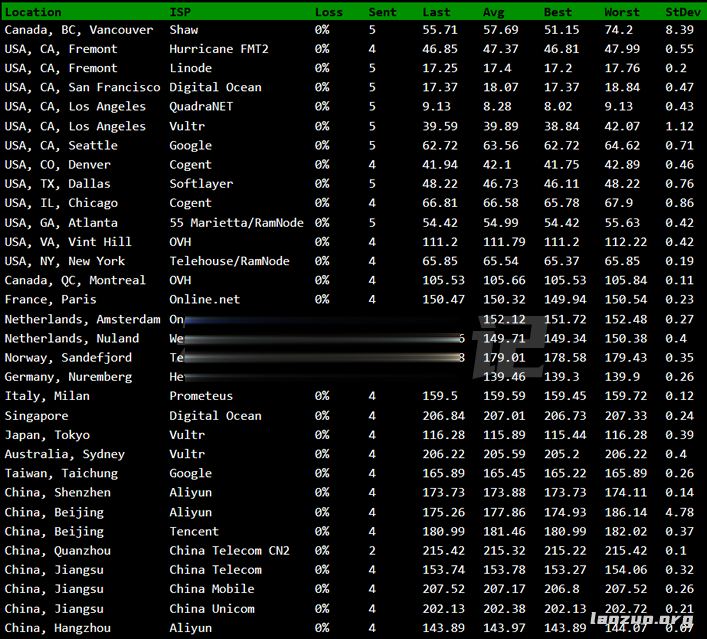Viewport: 707px width, 639px height.
Task: Select Canada, QC, Montreal location
Action: tap(75, 280)
